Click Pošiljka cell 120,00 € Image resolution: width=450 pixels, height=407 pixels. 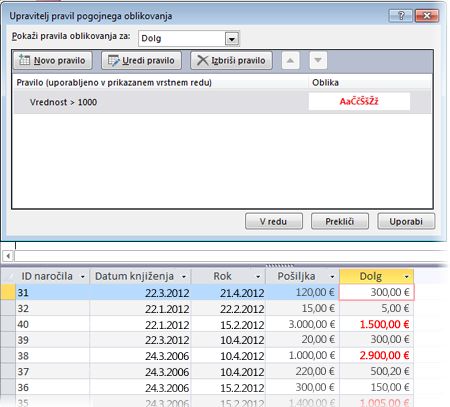(302, 293)
